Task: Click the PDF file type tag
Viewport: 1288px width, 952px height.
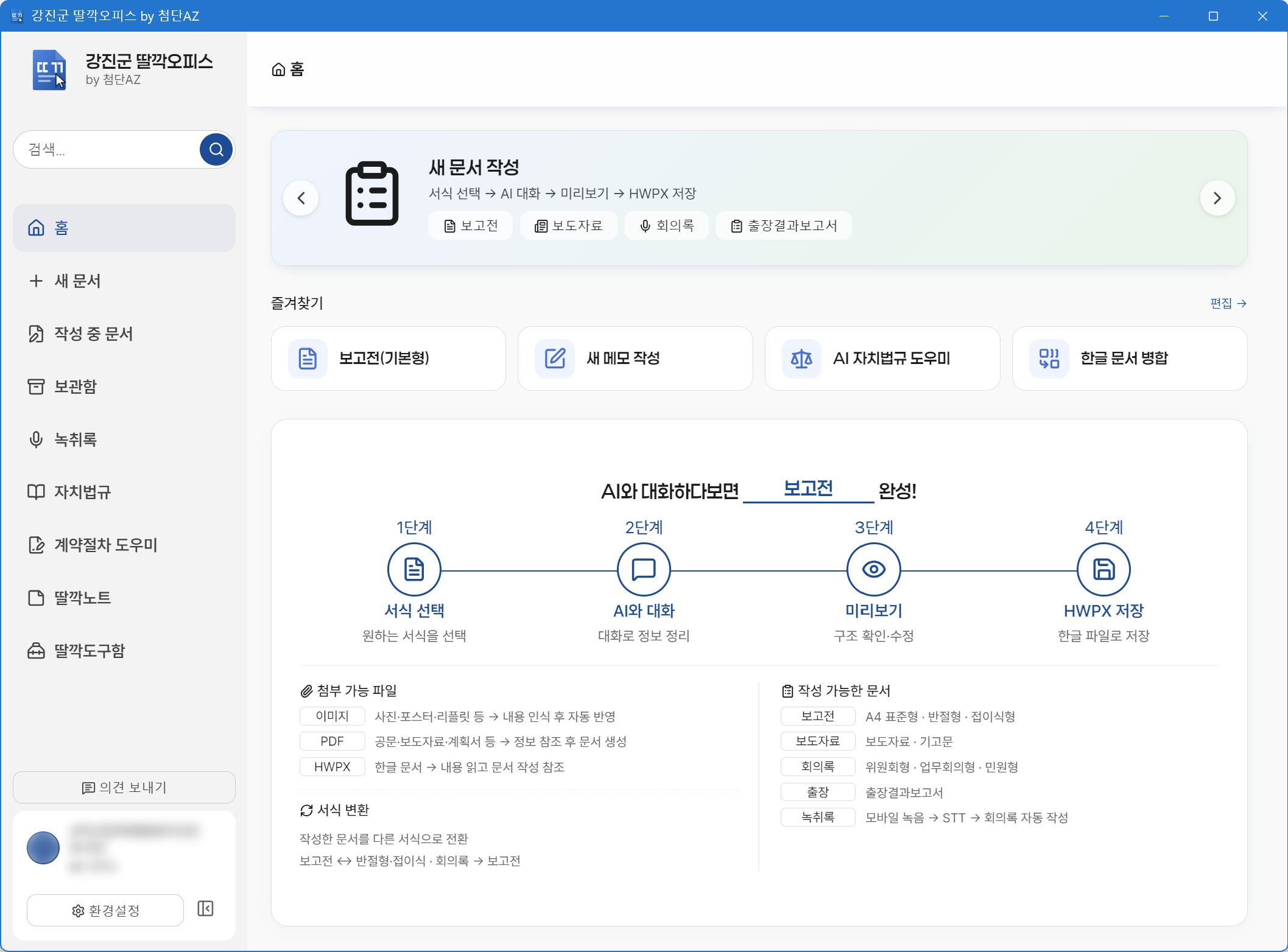Action: (333, 741)
